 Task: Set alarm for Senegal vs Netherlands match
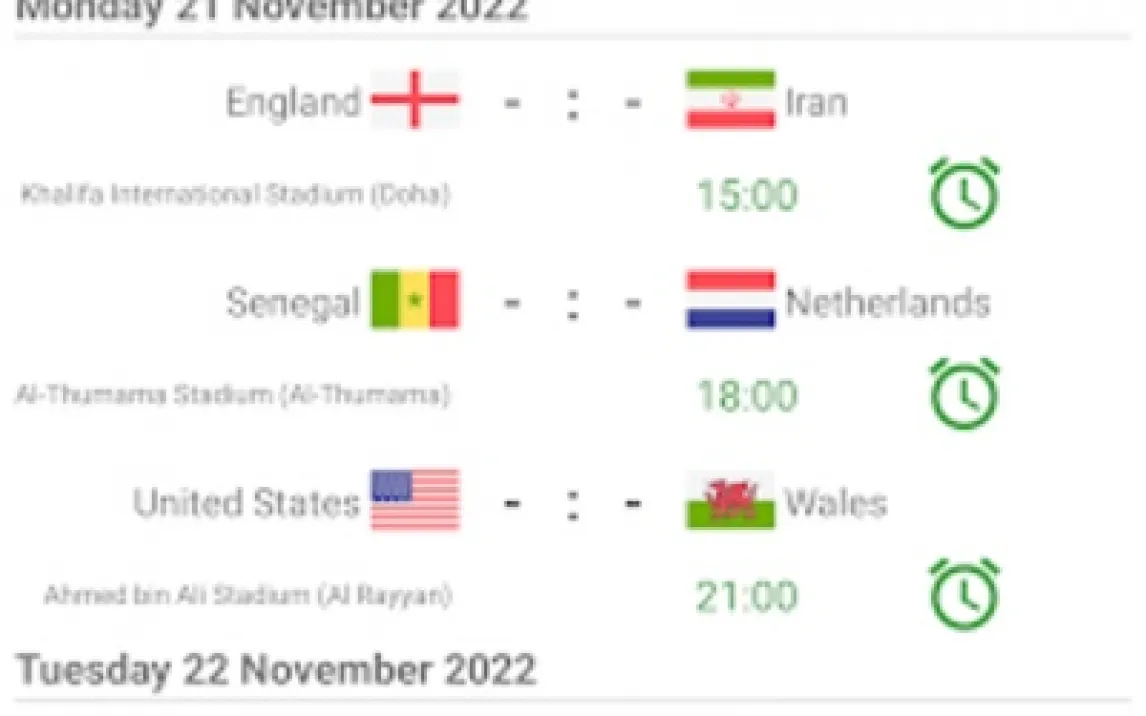pyautogui.click(x=964, y=395)
